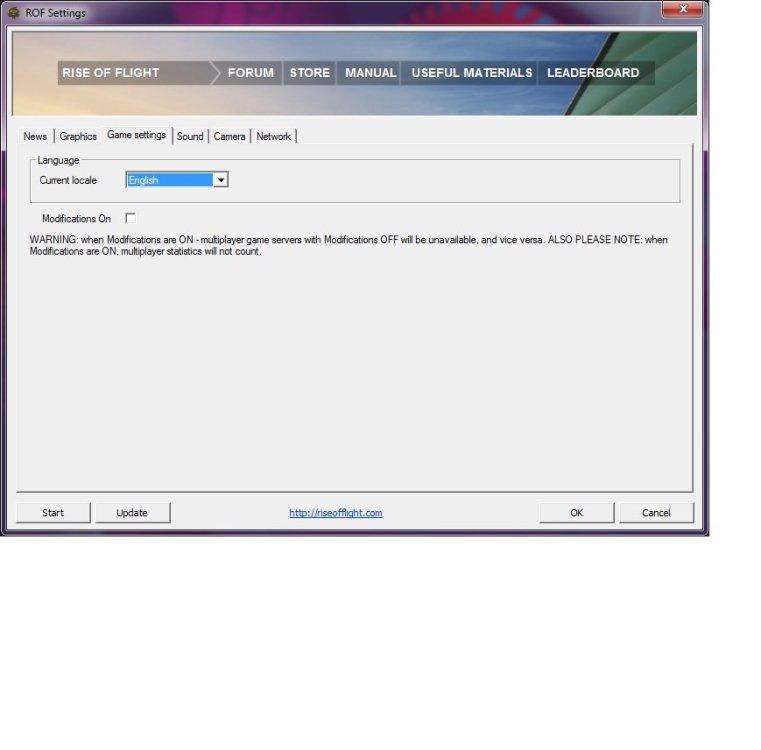Switch to the Sound tab

(190, 136)
